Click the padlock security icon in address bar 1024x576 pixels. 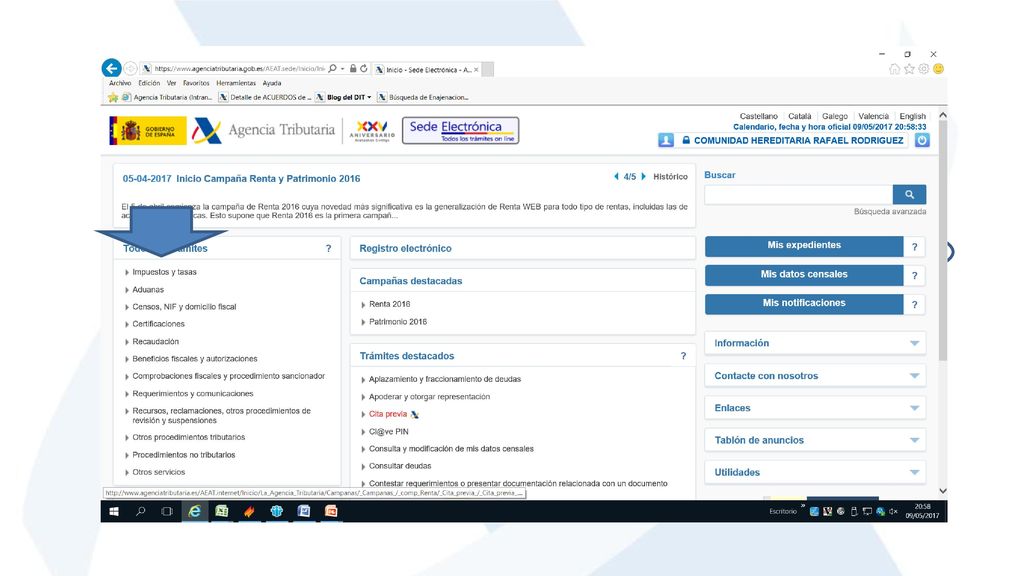point(353,69)
